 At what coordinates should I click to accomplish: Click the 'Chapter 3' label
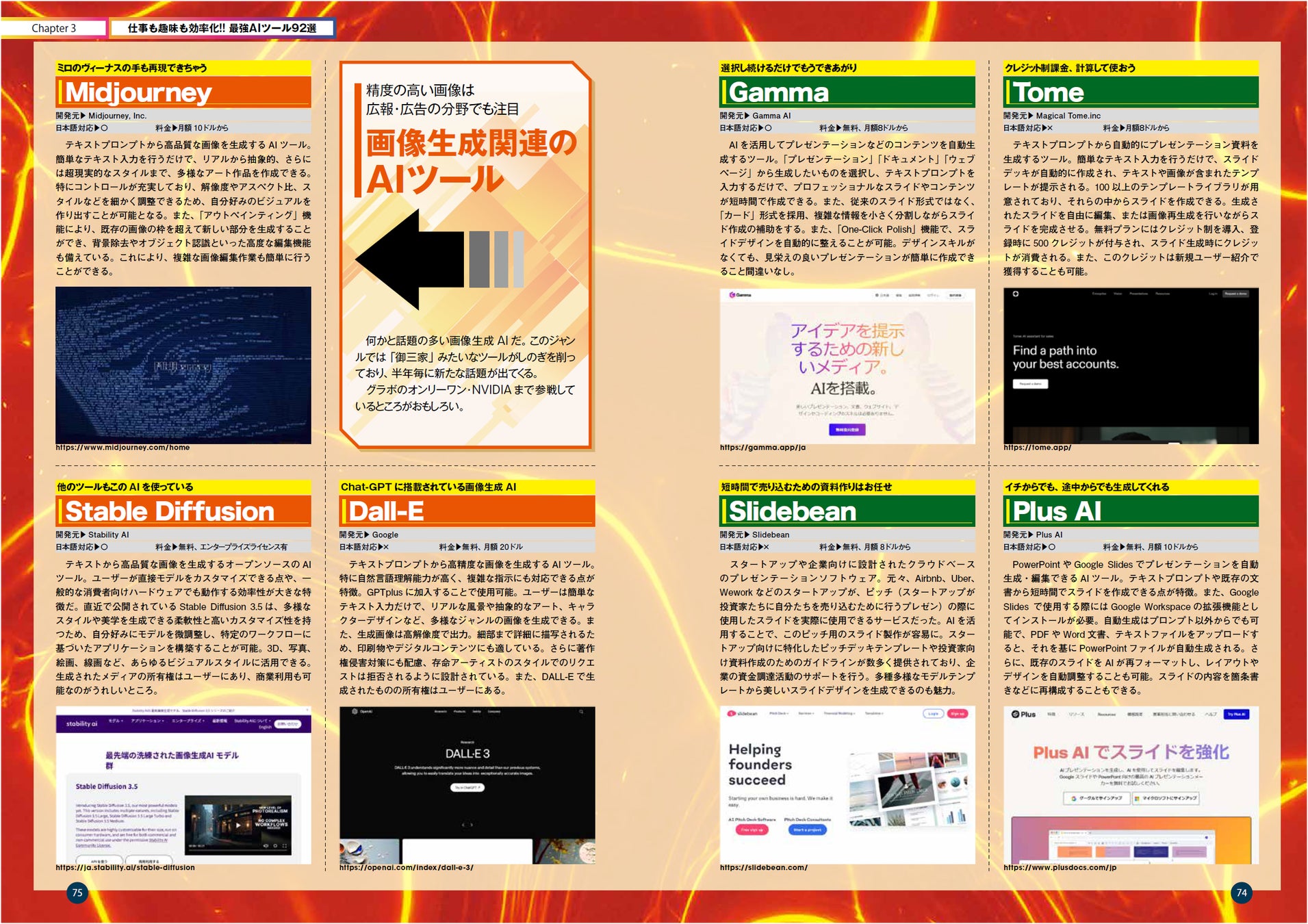click(53, 28)
